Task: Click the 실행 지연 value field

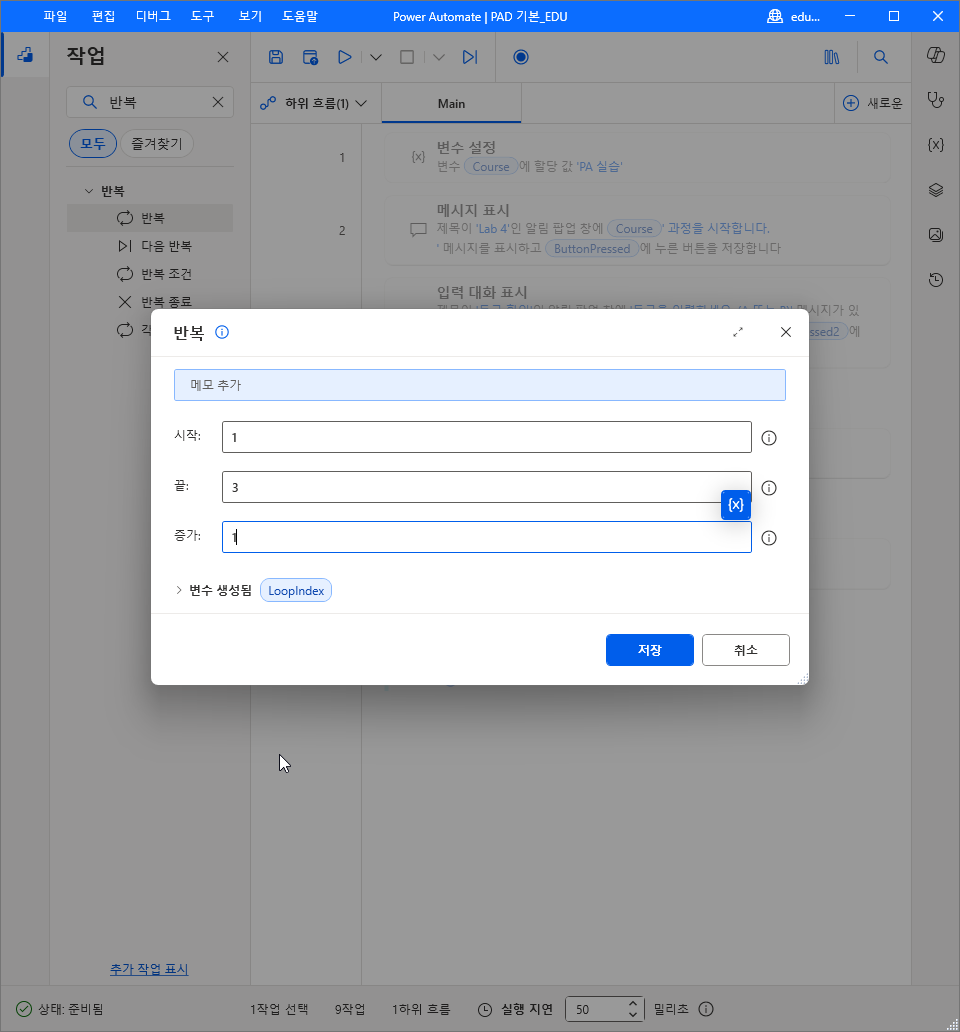Action: 595,1009
